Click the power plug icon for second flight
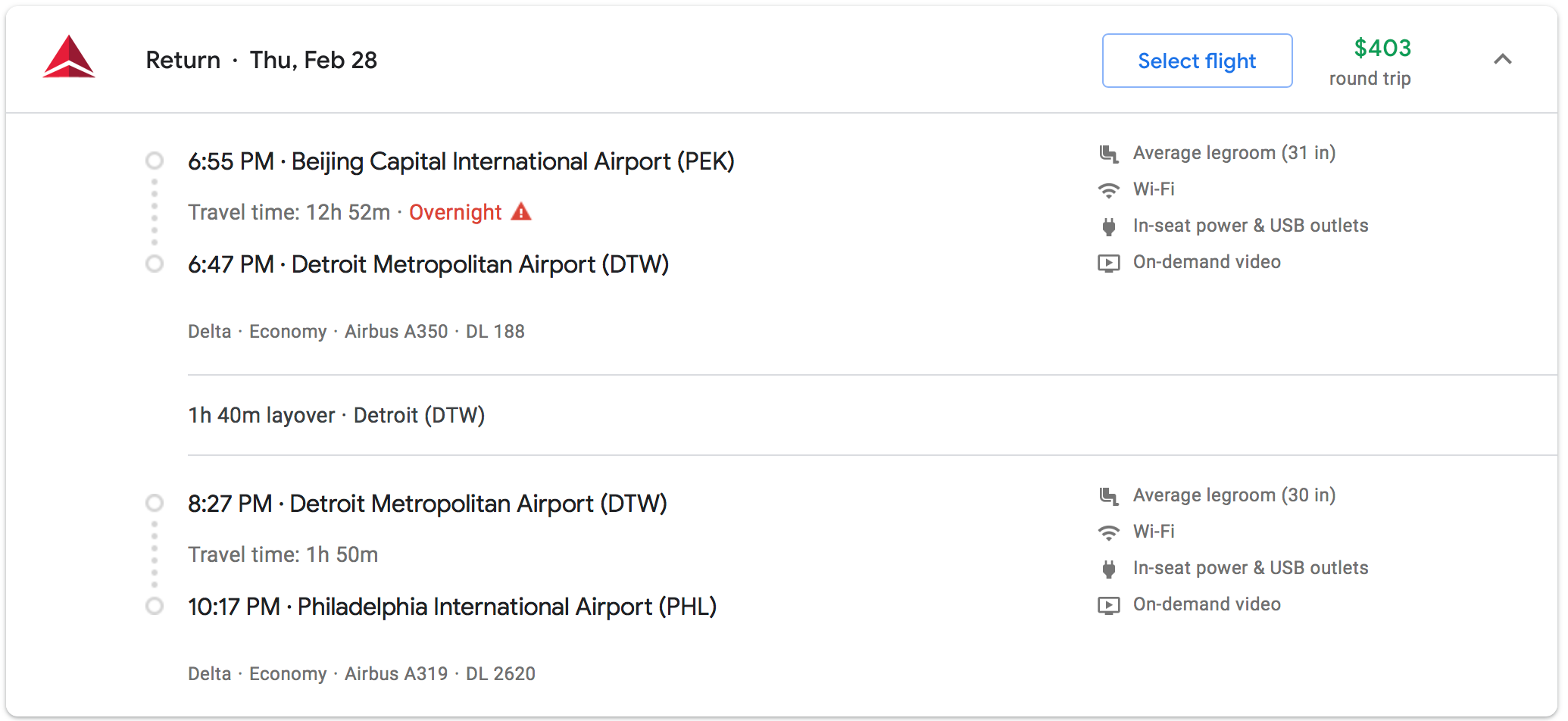 click(x=1109, y=569)
